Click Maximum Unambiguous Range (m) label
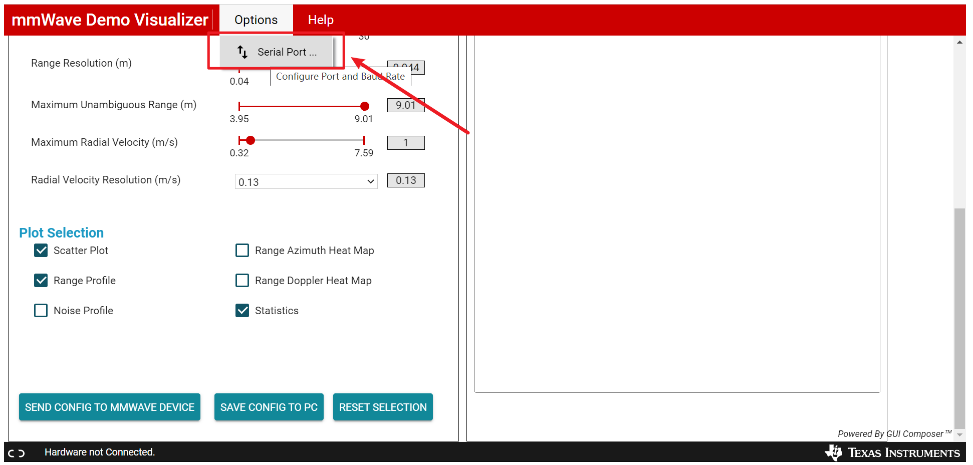Screen dimensions: 973x465 pyautogui.click(x=114, y=105)
